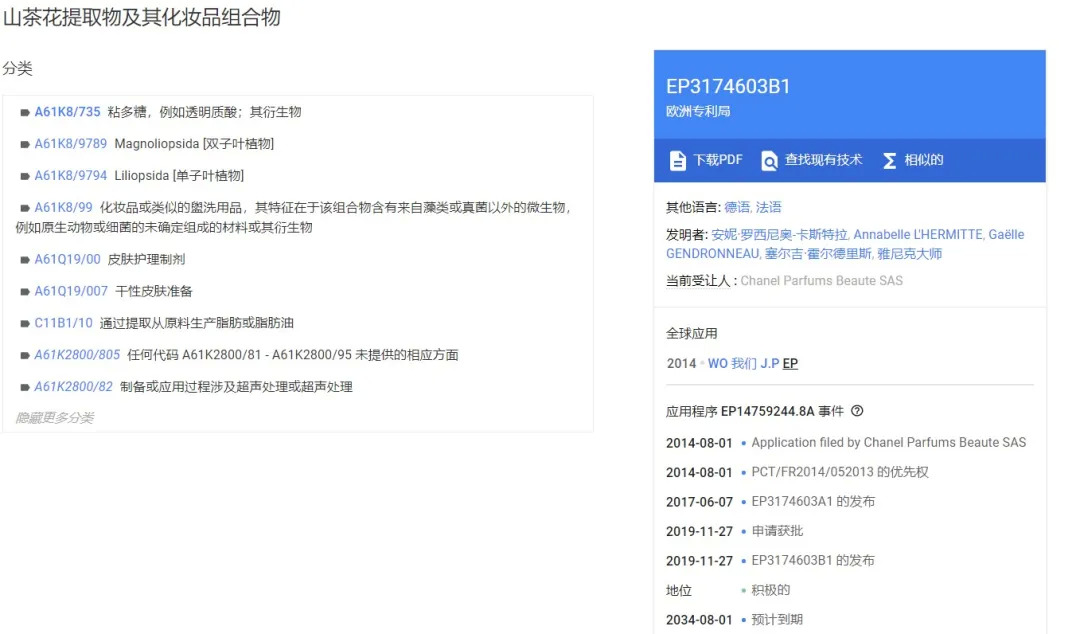The image size is (1080, 634).
Task: Click the tag icon beside A61K8/99
Action: [25, 207]
